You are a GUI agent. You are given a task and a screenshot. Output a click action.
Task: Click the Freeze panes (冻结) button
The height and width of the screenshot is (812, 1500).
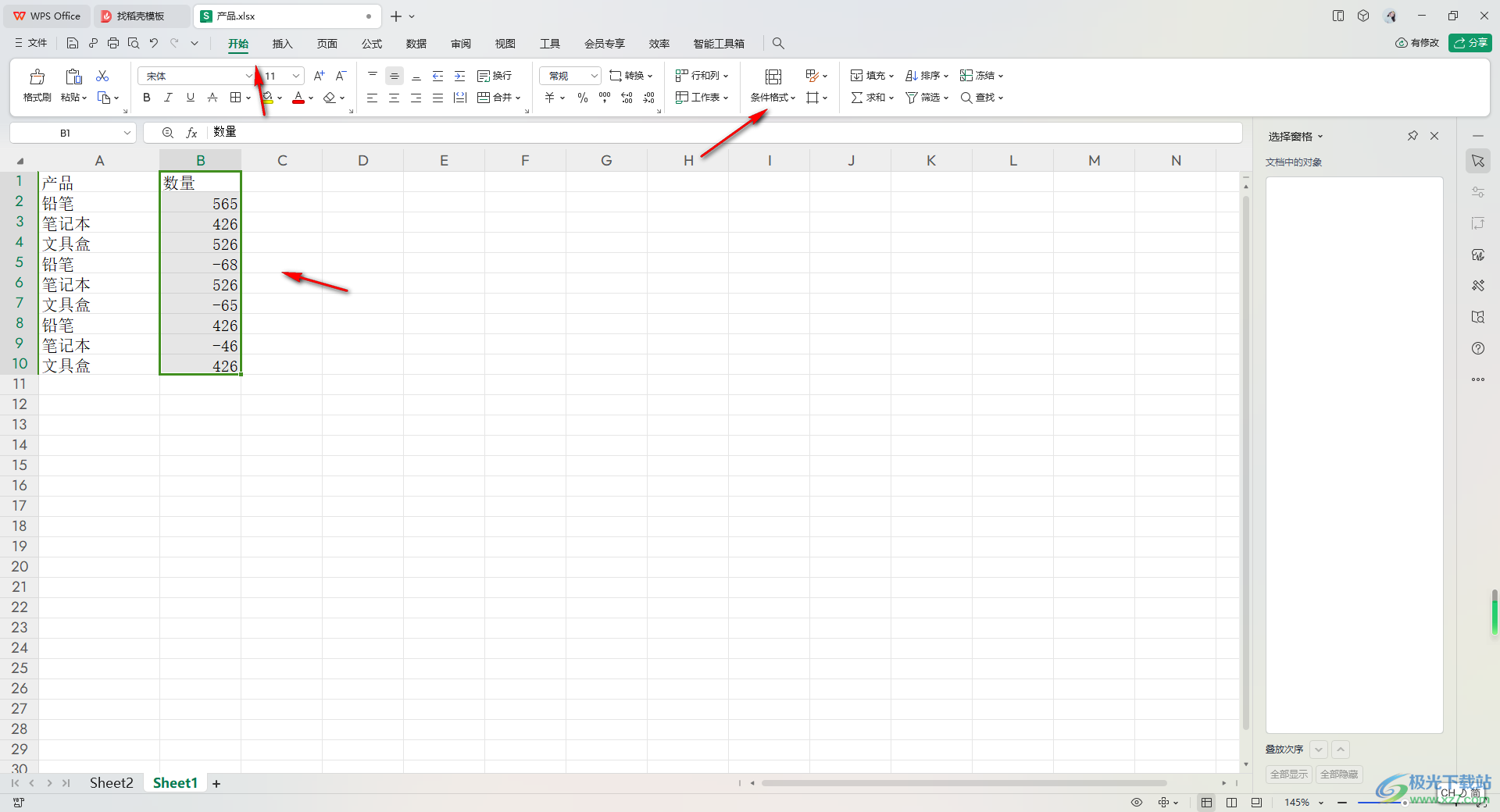tap(981, 76)
